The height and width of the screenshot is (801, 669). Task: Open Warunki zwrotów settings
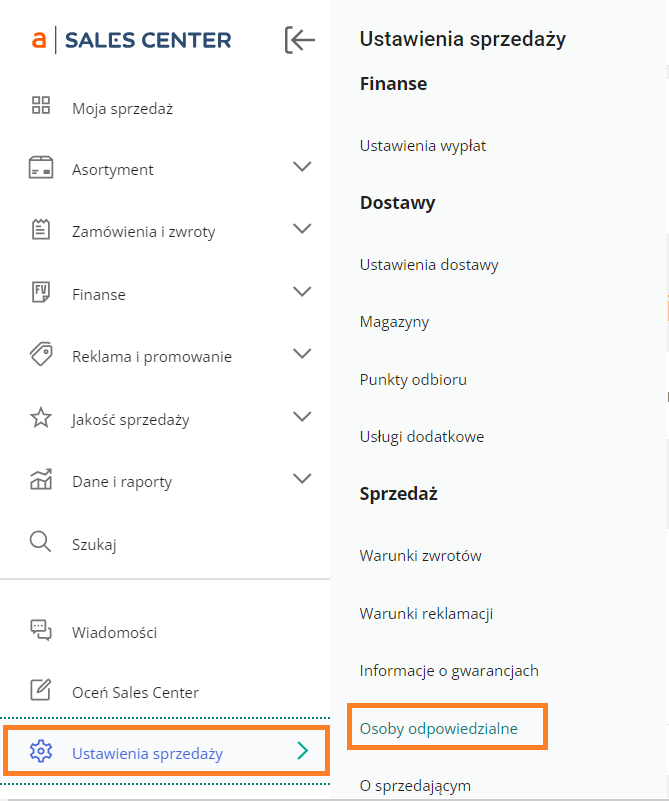point(421,556)
